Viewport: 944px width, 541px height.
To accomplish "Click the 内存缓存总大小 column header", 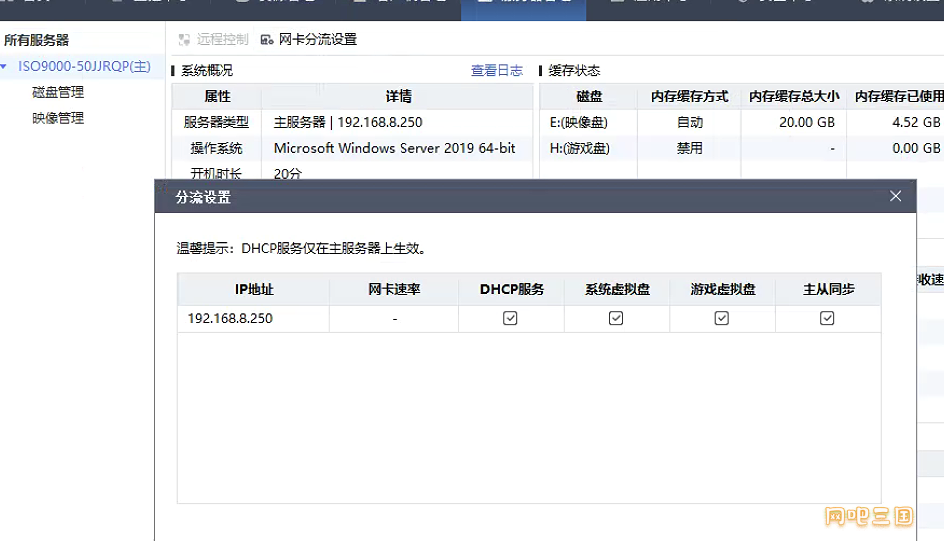I will 794,97.
